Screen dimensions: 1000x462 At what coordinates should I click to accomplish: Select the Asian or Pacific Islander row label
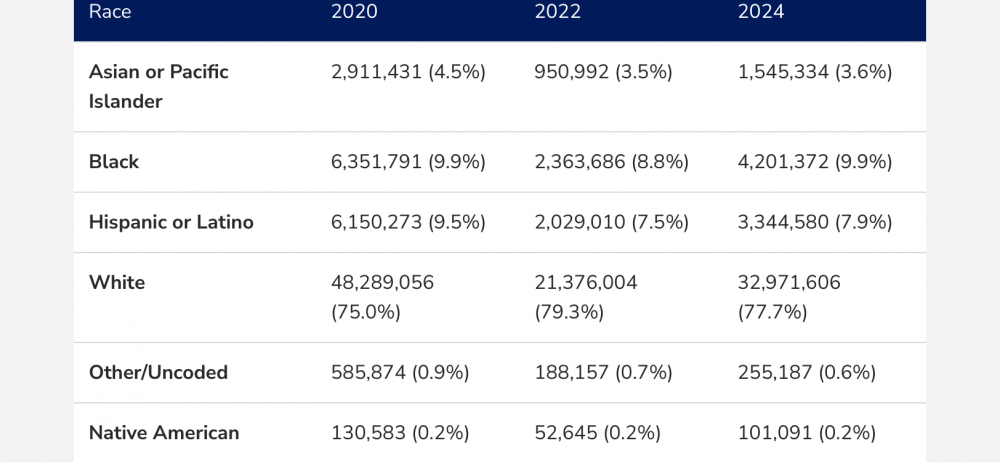point(158,86)
